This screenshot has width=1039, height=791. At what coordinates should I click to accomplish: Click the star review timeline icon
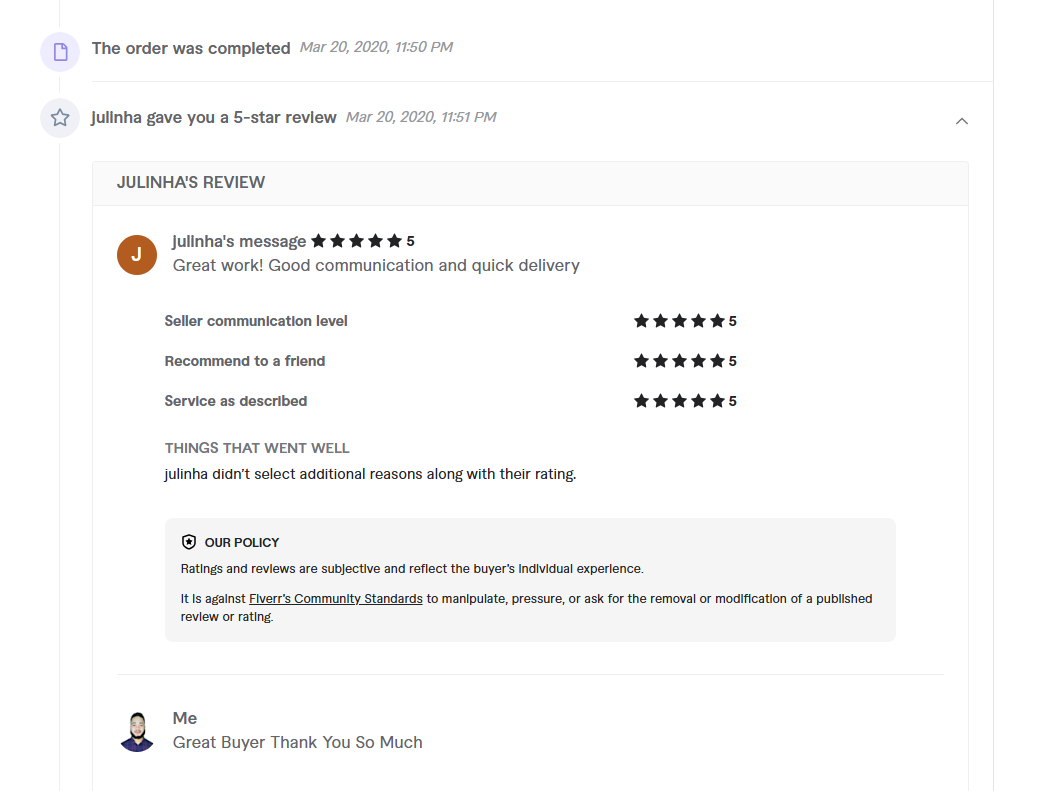(x=60, y=118)
